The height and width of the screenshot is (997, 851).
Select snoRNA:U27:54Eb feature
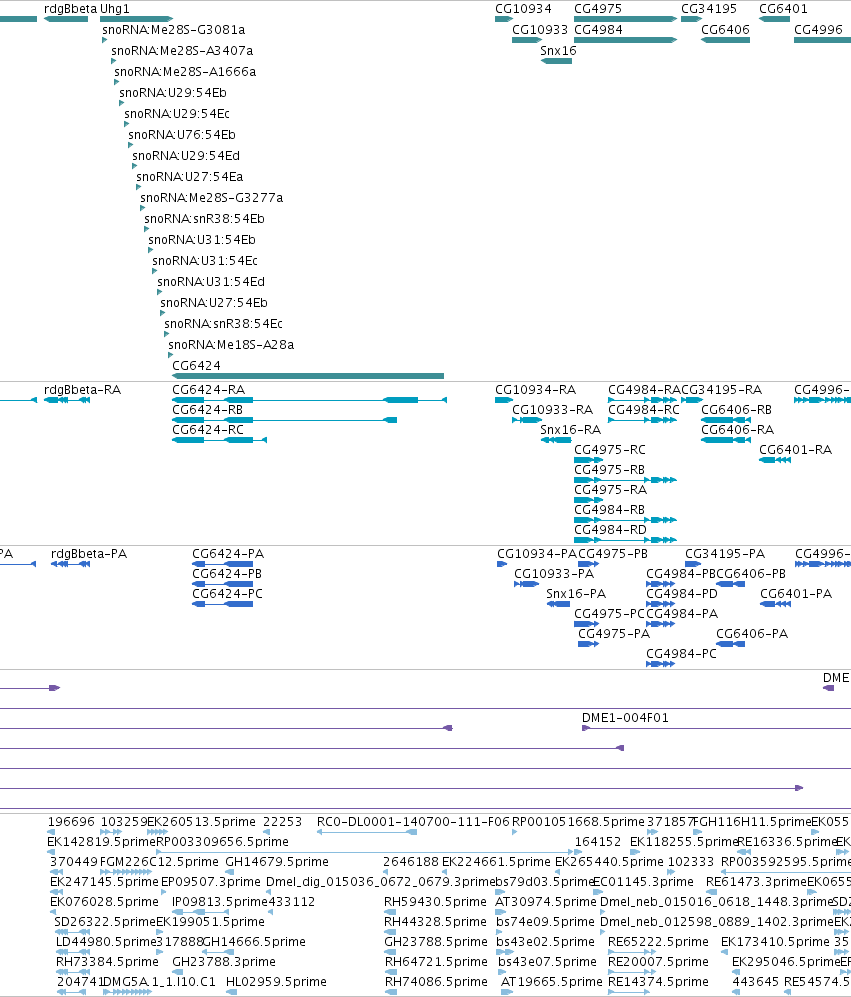pos(163,313)
